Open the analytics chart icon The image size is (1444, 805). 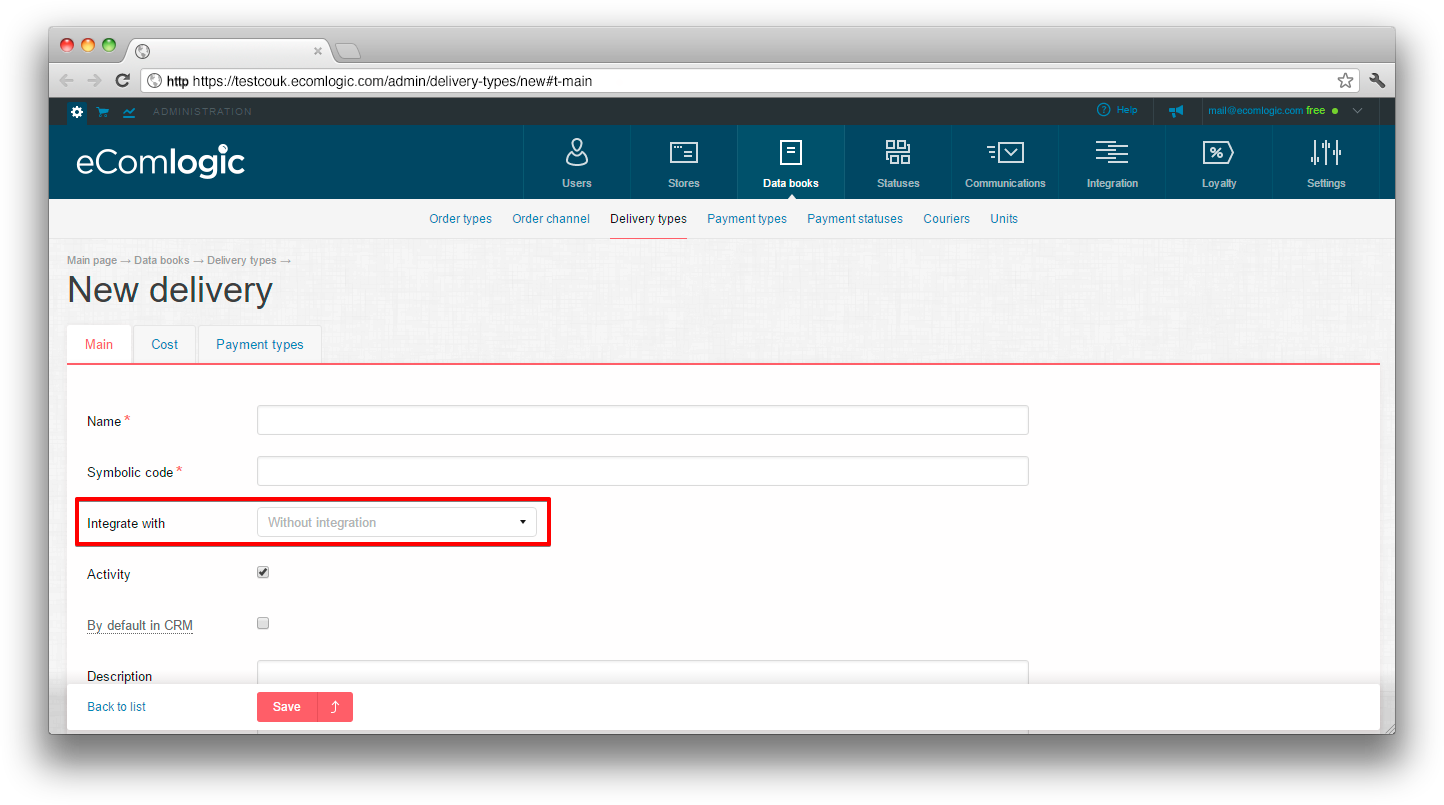[129, 112]
